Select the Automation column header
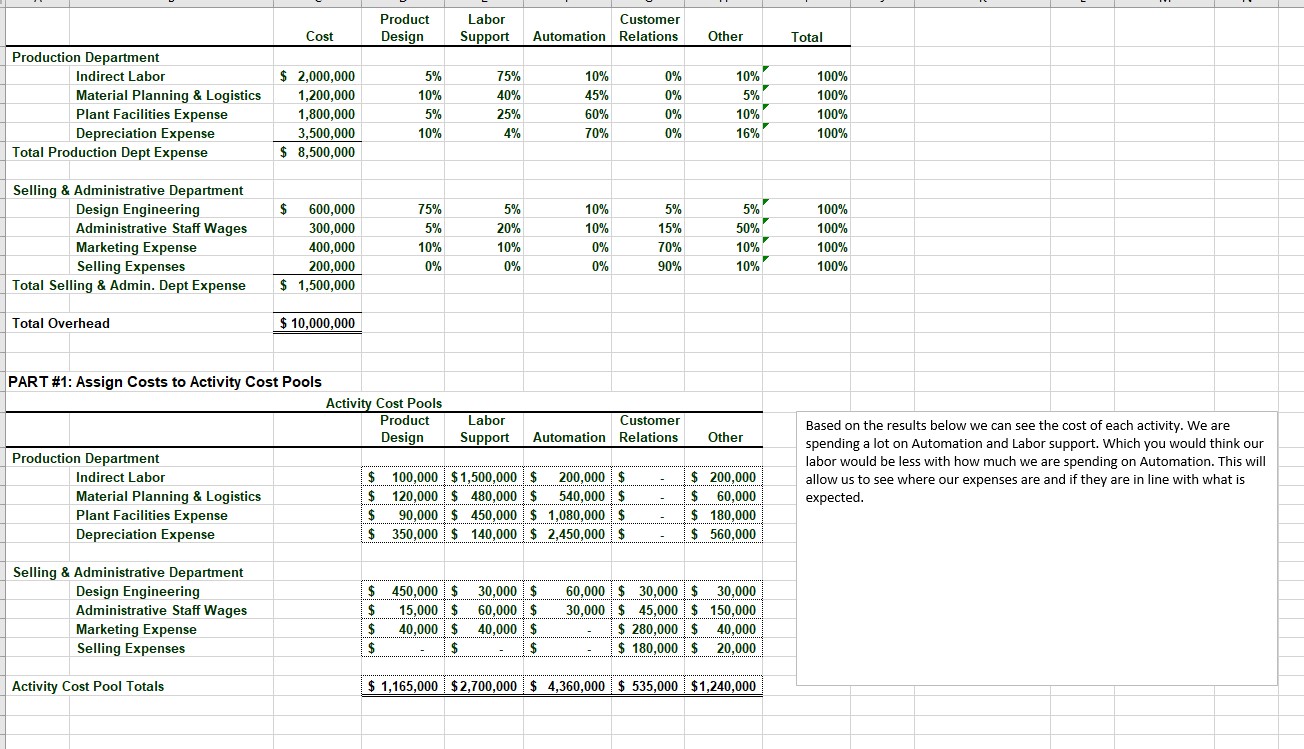 click(568, 36)
